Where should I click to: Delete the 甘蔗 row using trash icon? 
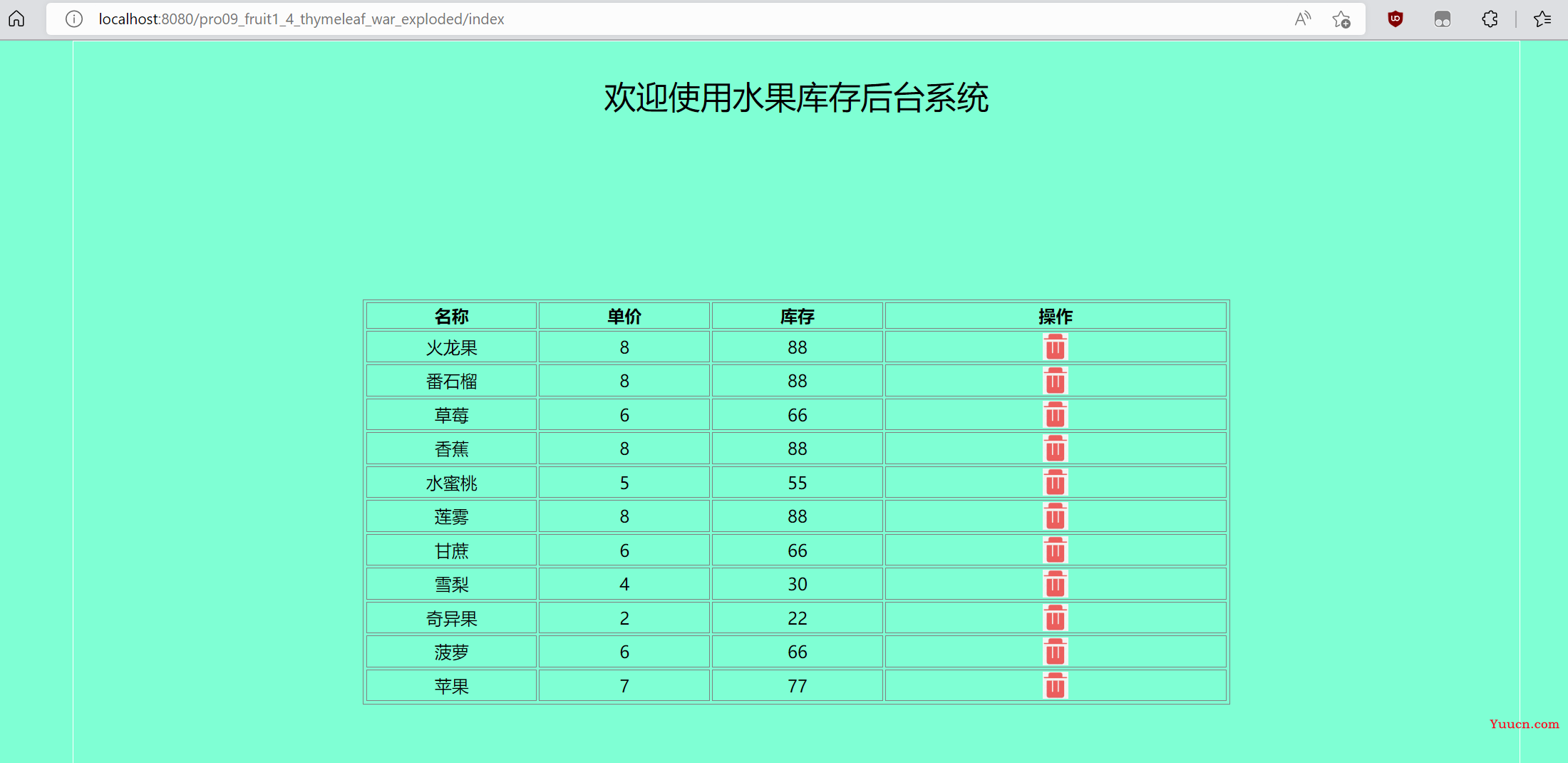tap(1055, 551)
